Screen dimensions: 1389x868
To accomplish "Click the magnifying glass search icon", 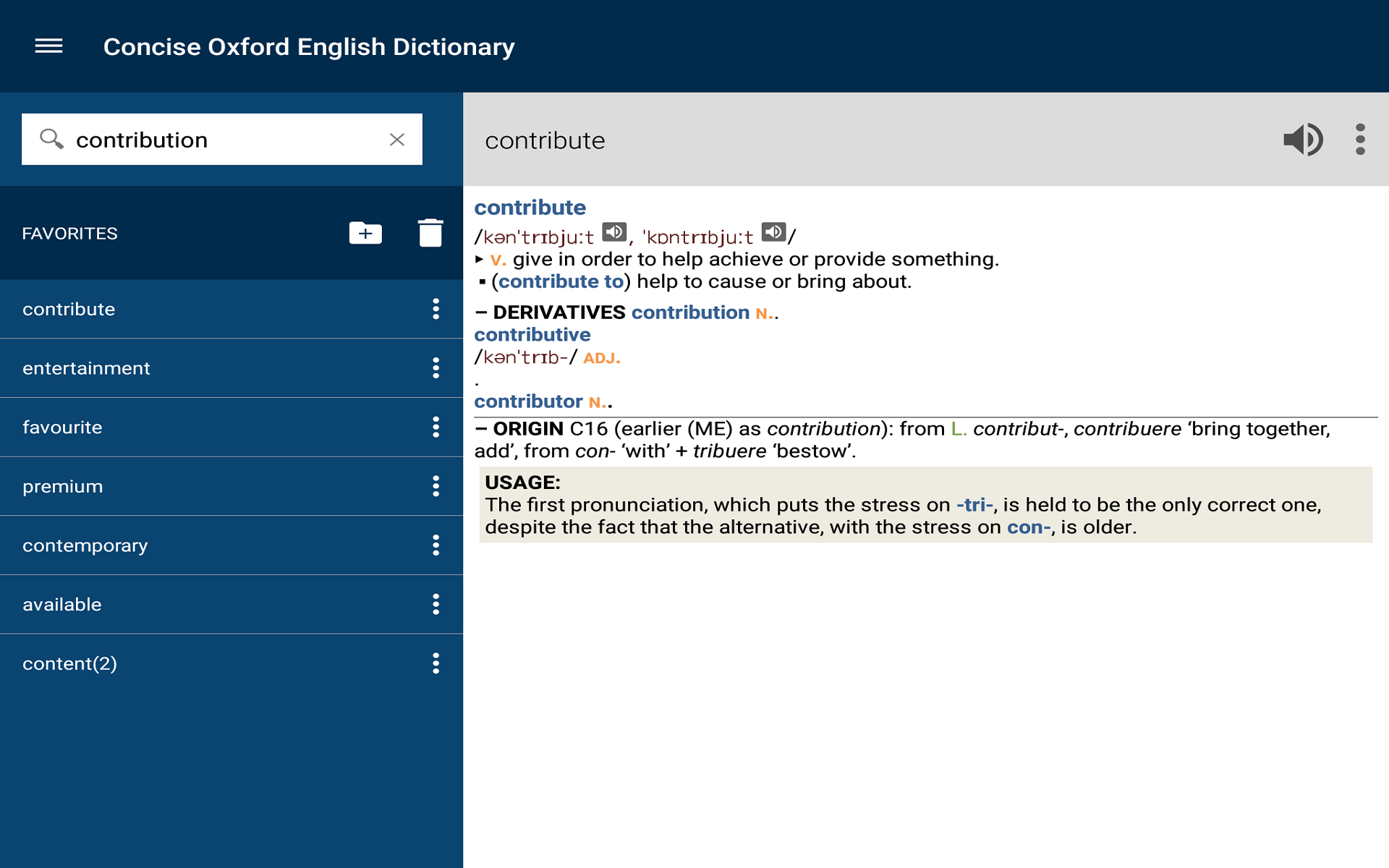I will tap(50, 139).
